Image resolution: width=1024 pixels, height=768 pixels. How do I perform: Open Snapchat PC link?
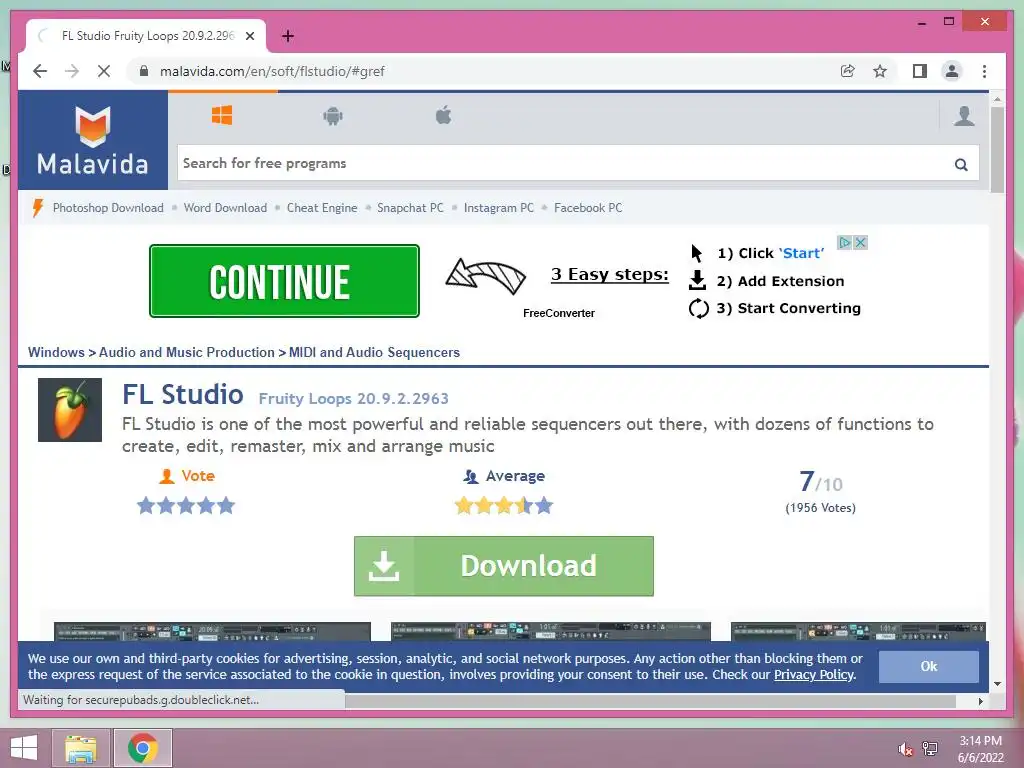click(x=410, y=208)
